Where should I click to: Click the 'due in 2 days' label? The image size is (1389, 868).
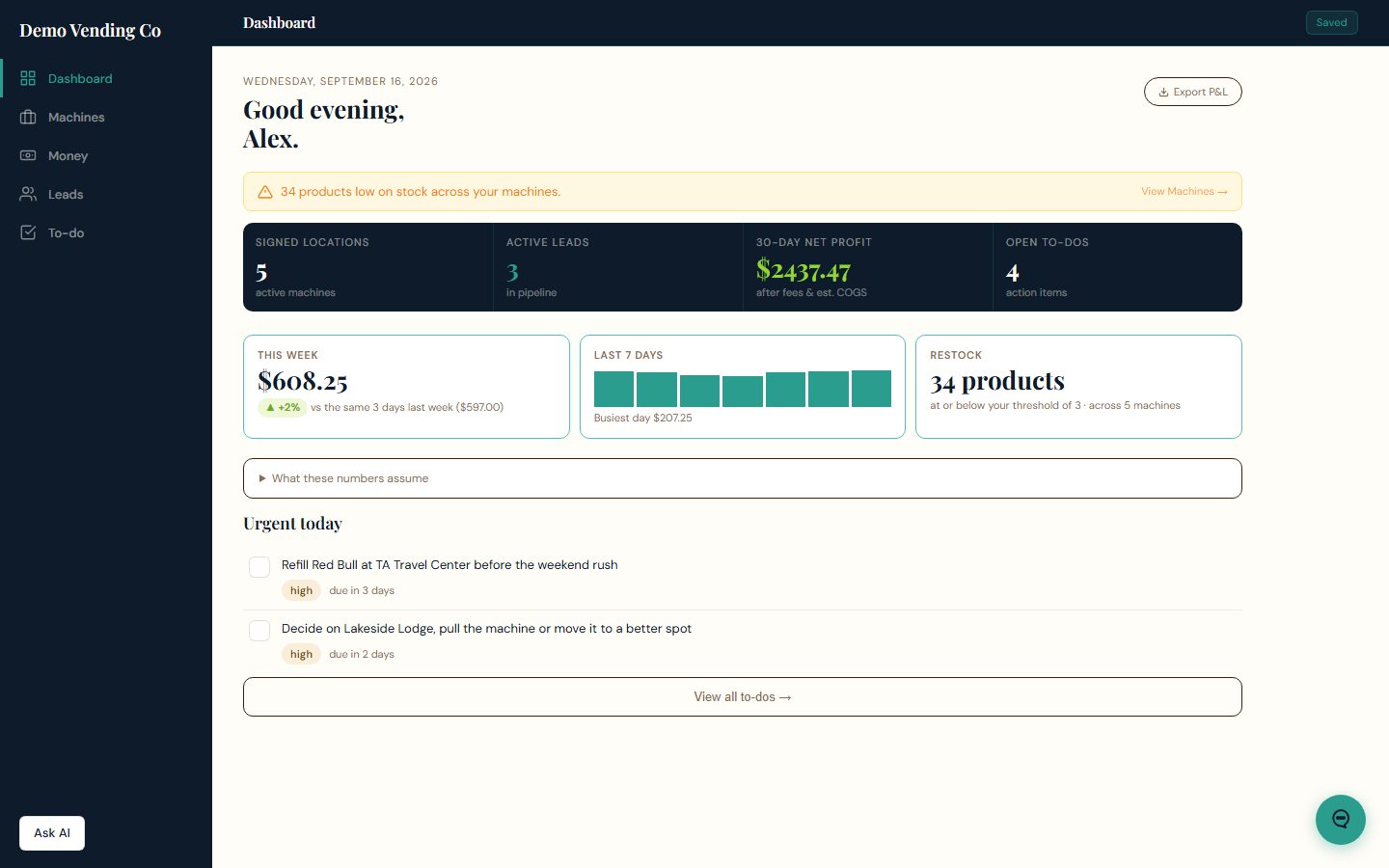[362, 654]
